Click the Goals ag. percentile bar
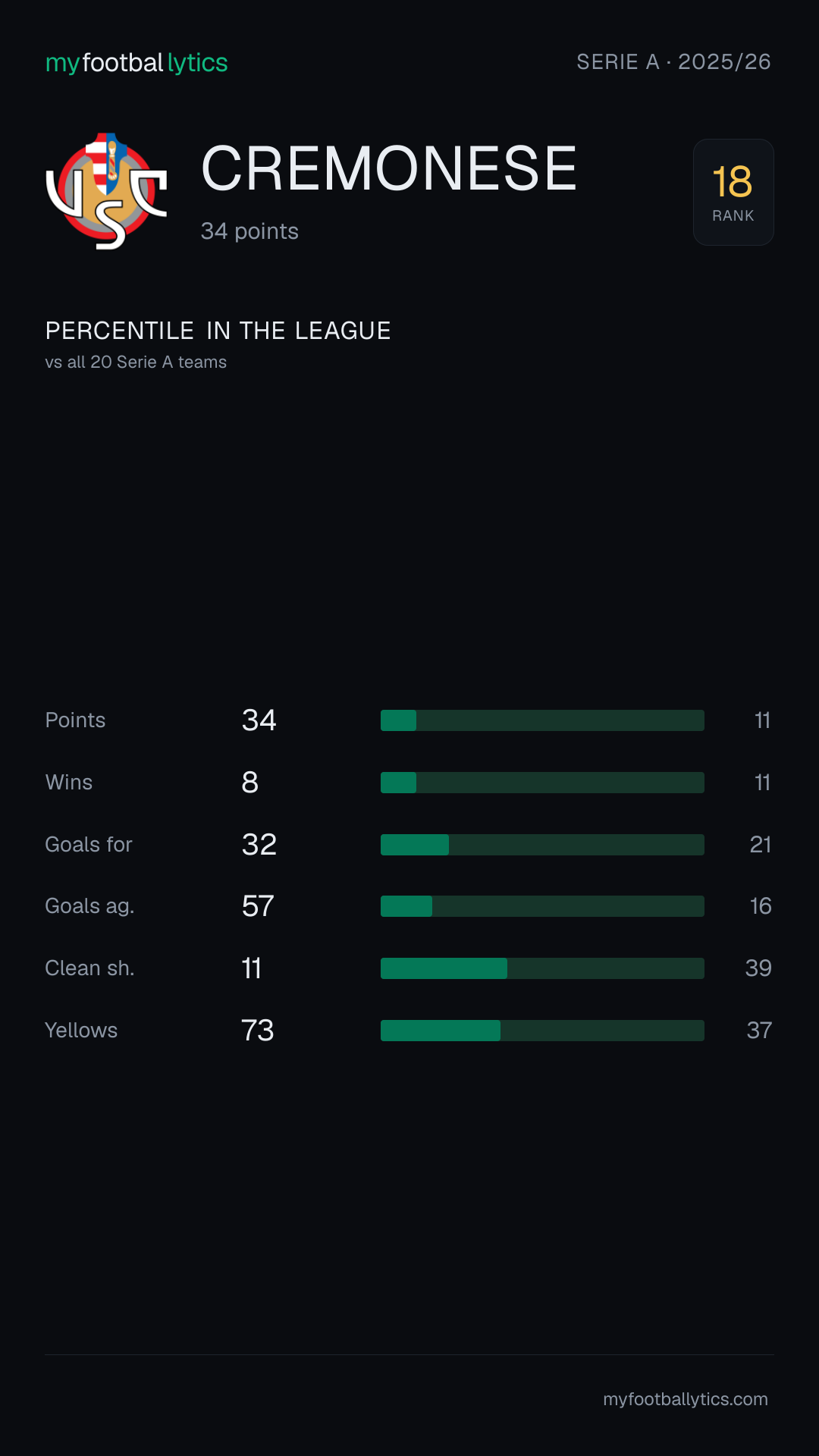The width and height of the screenshot is (819, 1456). click(542, 906)
